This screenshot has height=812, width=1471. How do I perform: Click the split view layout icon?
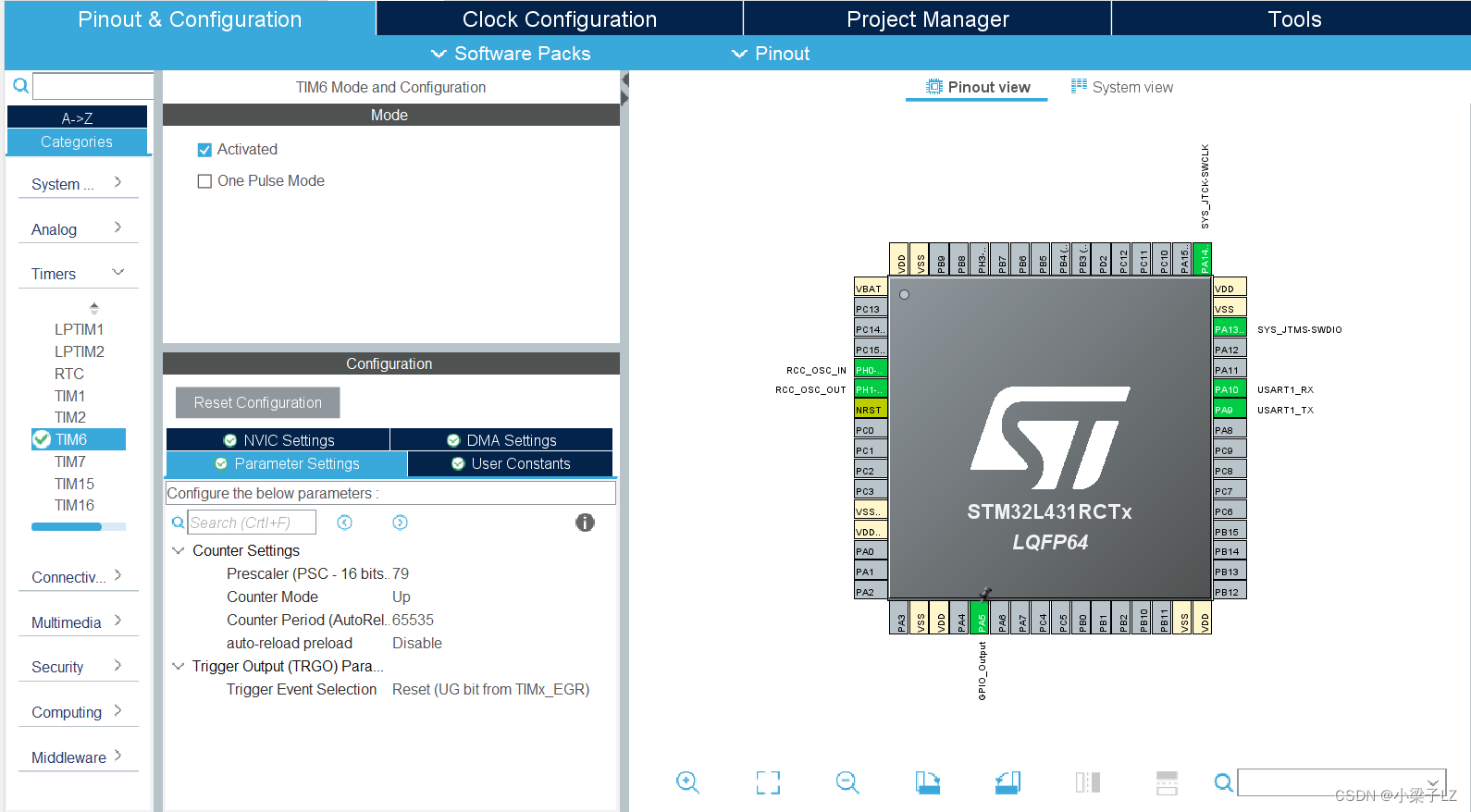click(x=1088, y=782)
